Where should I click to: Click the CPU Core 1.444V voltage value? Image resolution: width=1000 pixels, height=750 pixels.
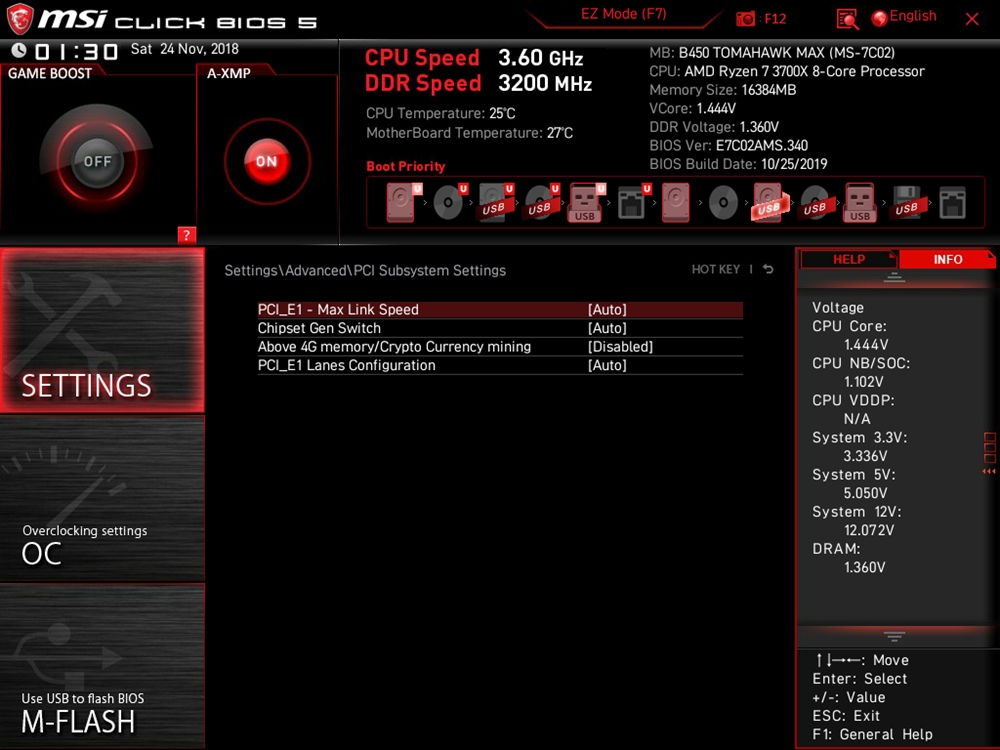(x=865, y=344)
